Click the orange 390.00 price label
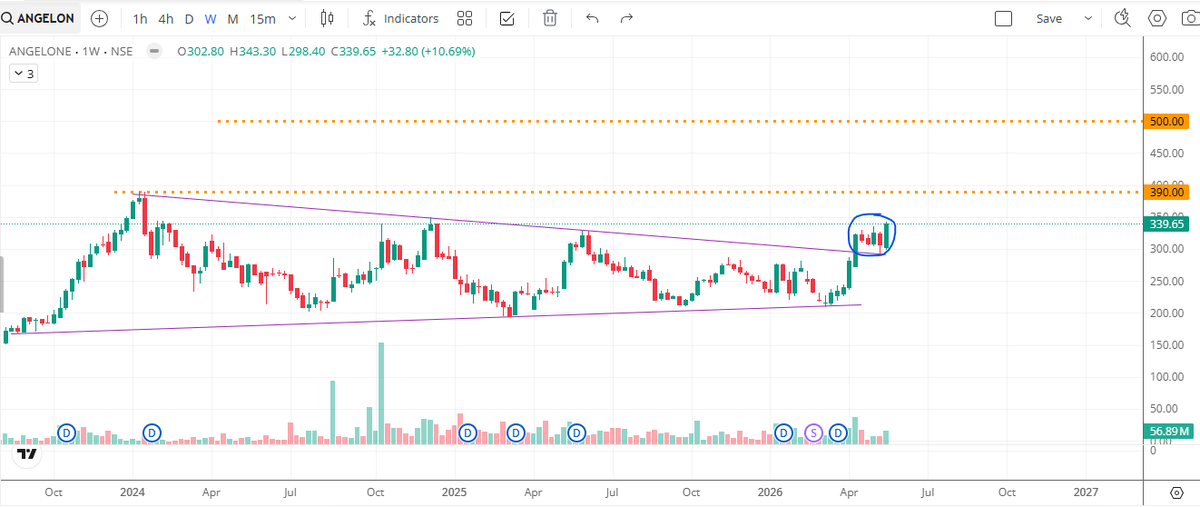The image size is (1200, 507). pos(1166,191)
